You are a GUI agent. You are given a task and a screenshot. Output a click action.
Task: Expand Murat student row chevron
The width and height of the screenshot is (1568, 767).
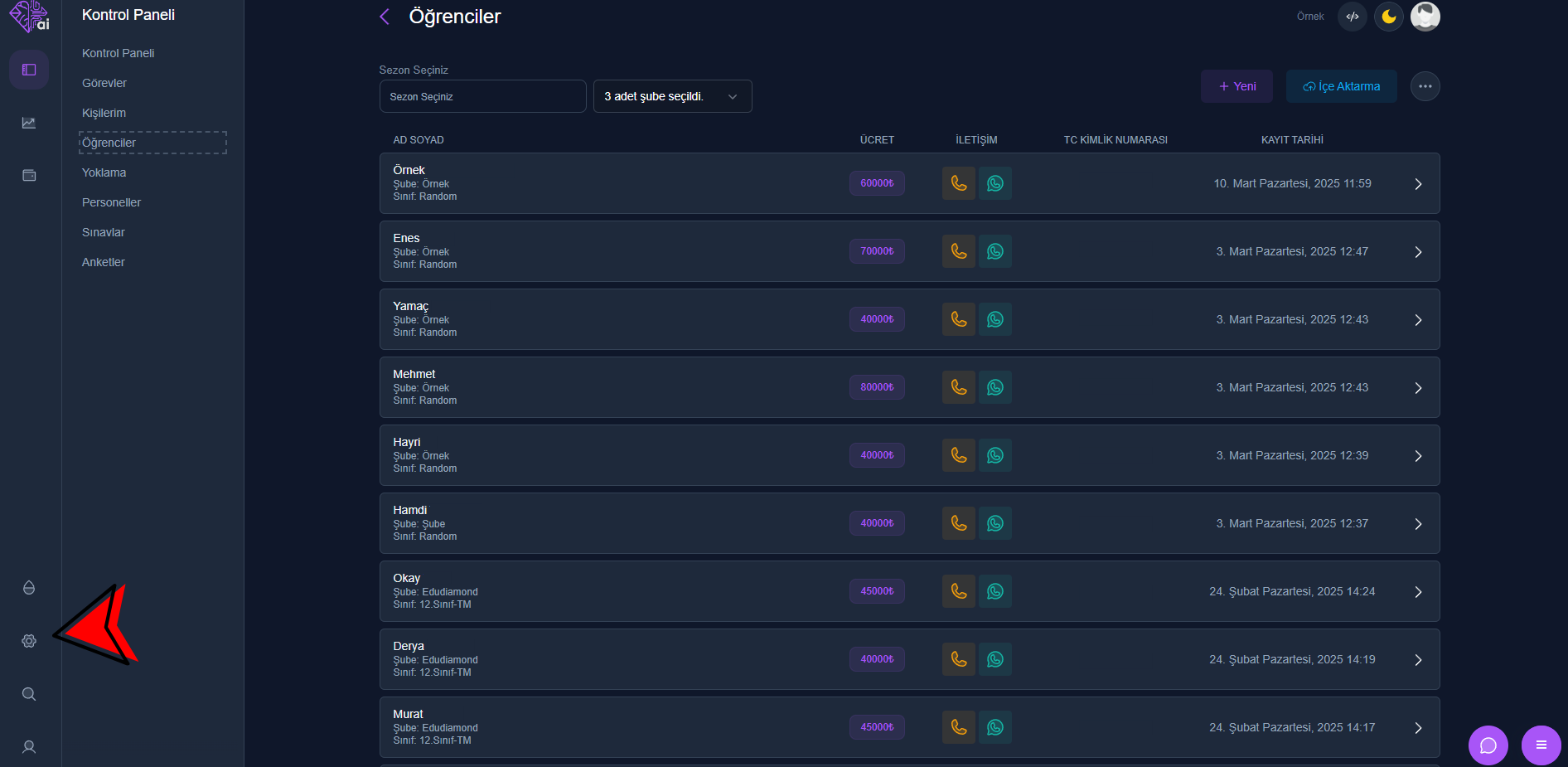click(x=1418, y=728)
